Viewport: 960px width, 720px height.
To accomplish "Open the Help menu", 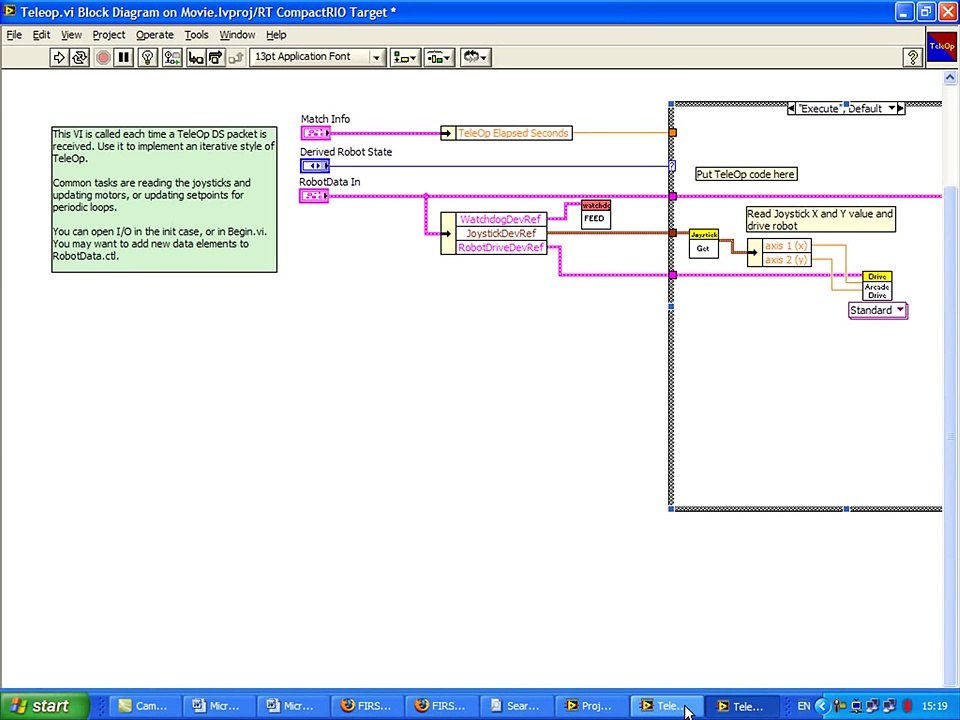I will click(276, 35).
